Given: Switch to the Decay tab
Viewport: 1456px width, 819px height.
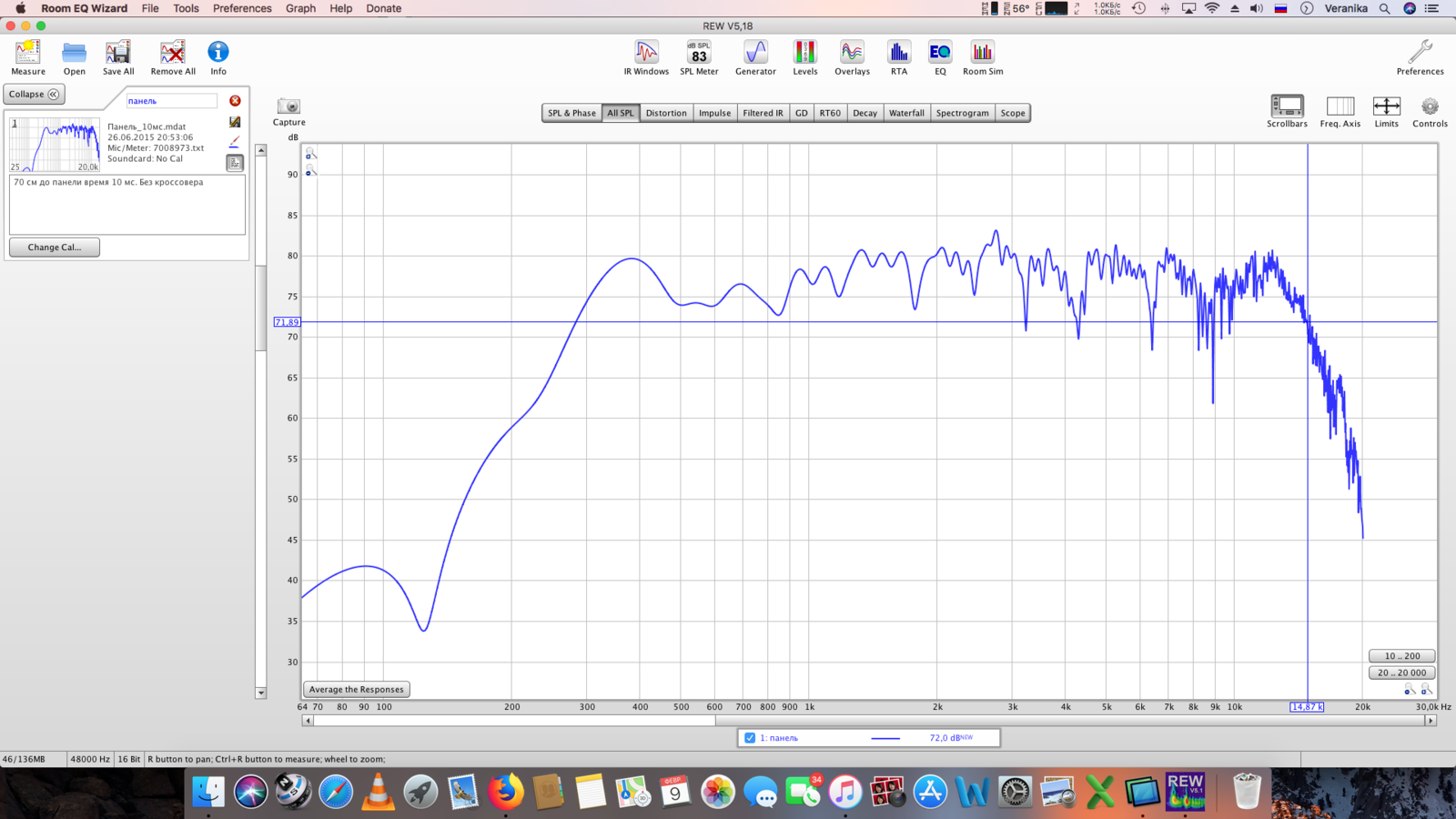Looking at the screenshot, I should coord(864,113).
